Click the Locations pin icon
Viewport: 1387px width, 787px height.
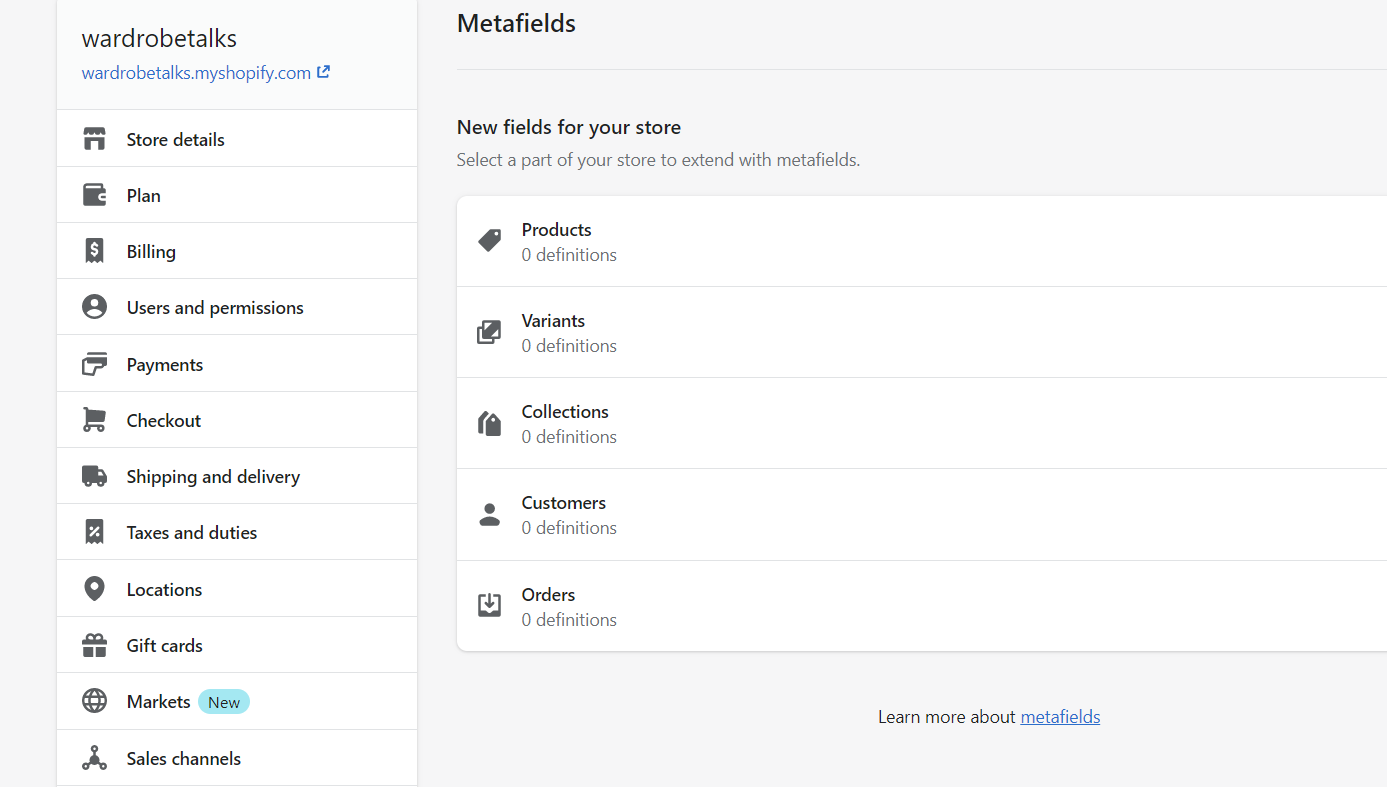coord(94,589)
